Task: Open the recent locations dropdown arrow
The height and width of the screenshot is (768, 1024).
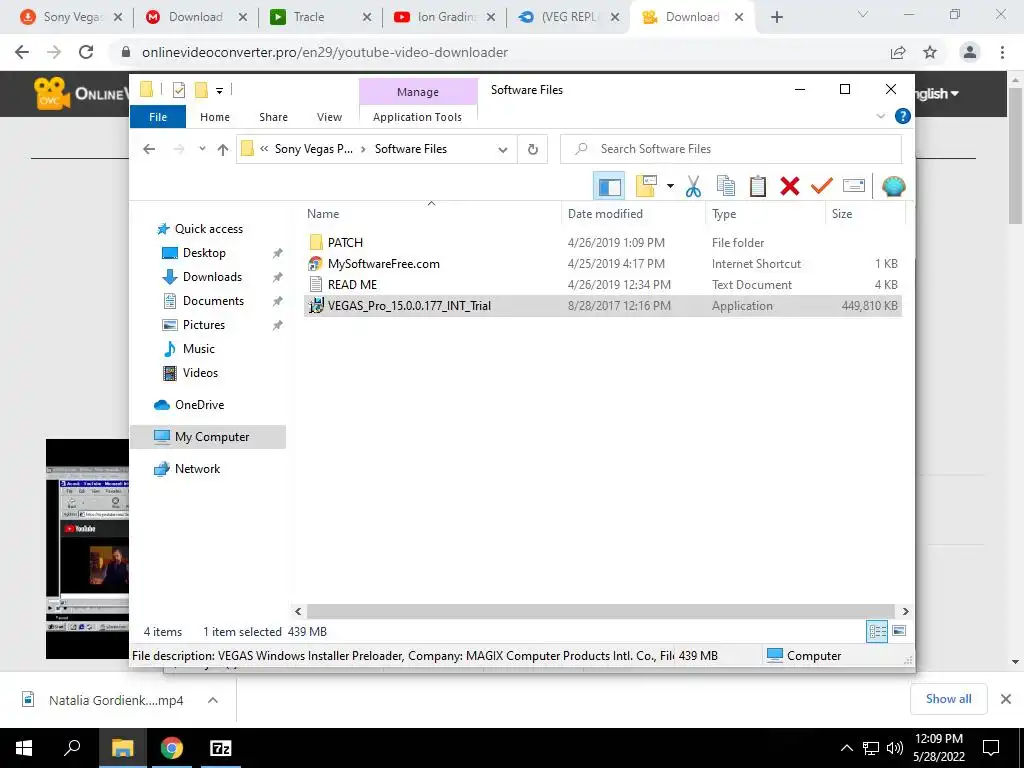Action: (202, 149)
